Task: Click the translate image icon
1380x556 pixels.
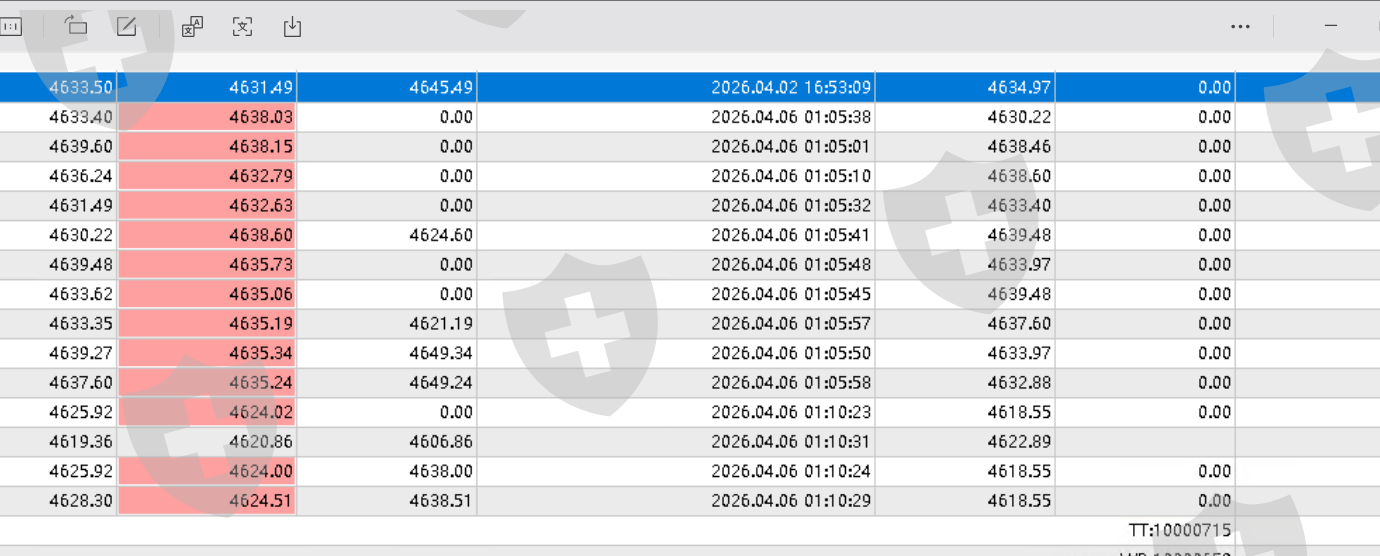Action: click(192, 27)
